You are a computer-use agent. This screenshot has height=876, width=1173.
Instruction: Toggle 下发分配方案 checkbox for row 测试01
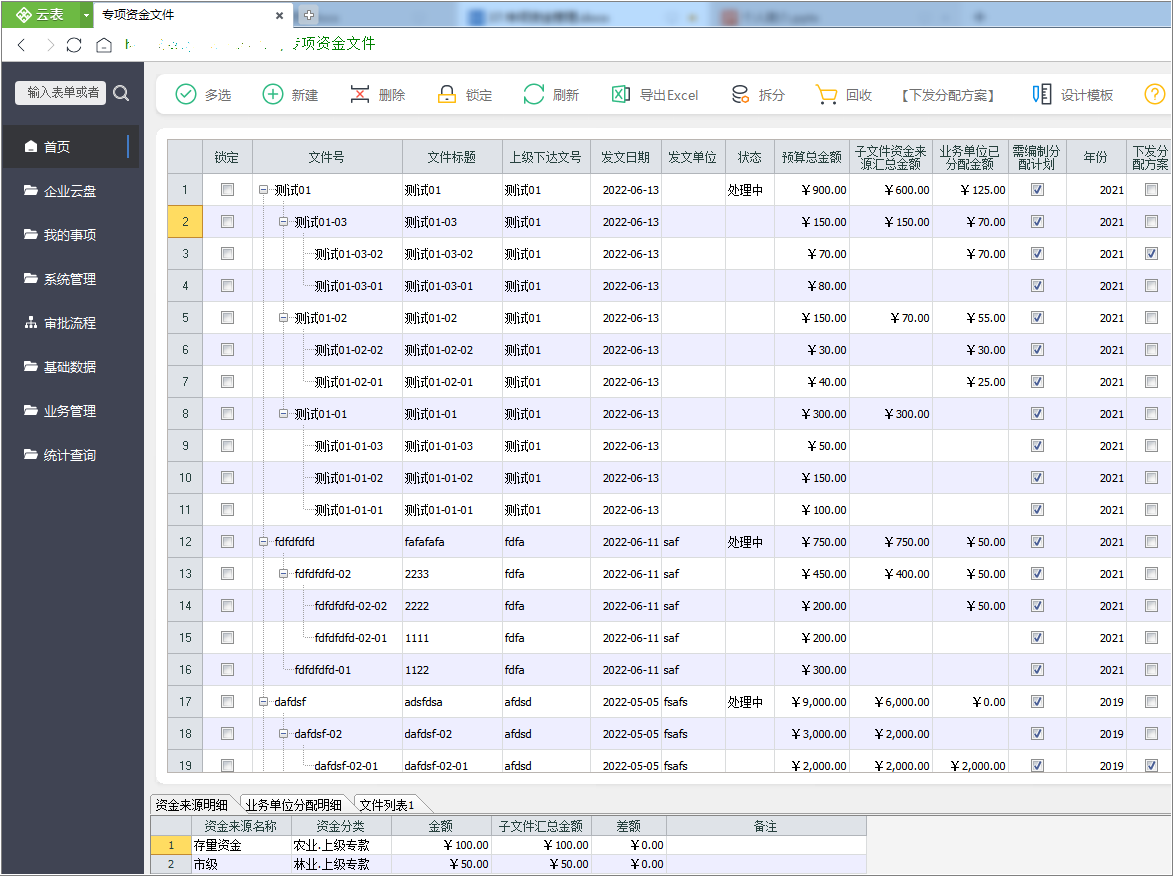(x=1151, y=189)
